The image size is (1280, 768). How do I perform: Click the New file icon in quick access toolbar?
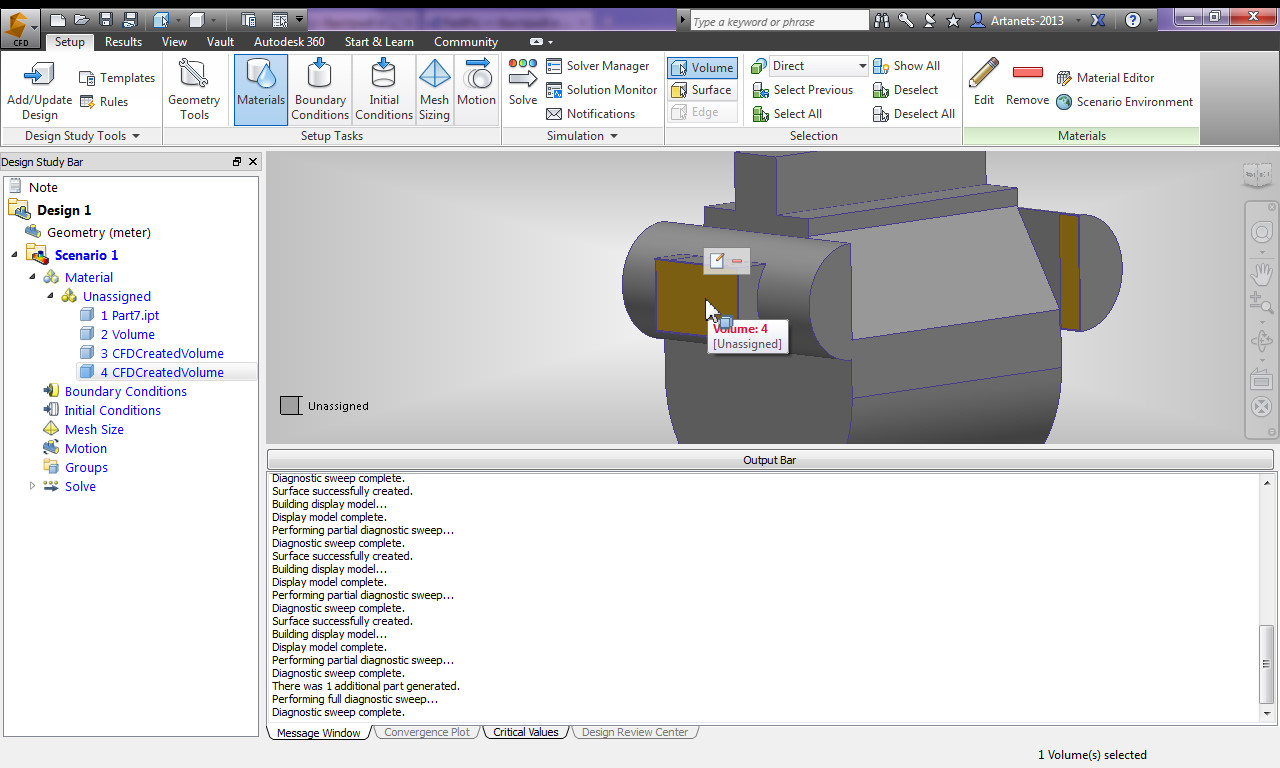pyautogui.click(x=58, y=20)
